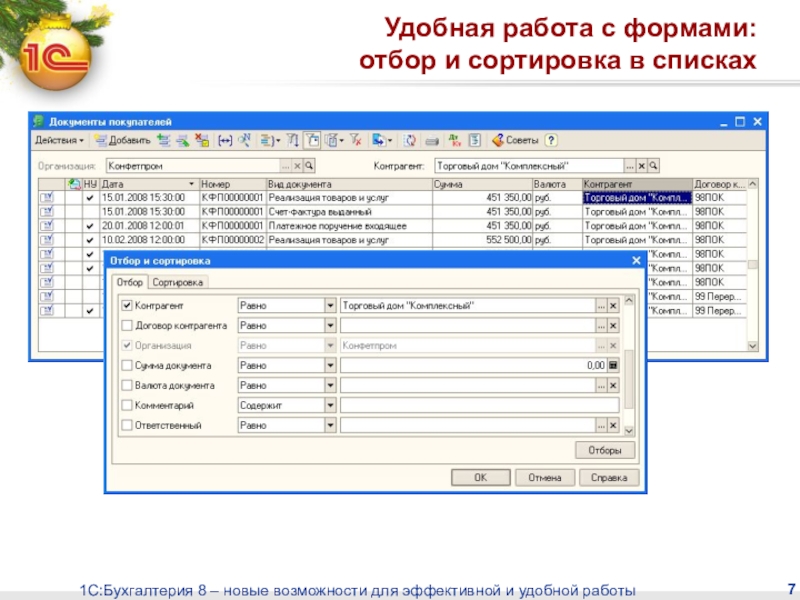Screen dimensions: 800x600
Task: Refresh list using the refresh icon
Action: (410, 140)
